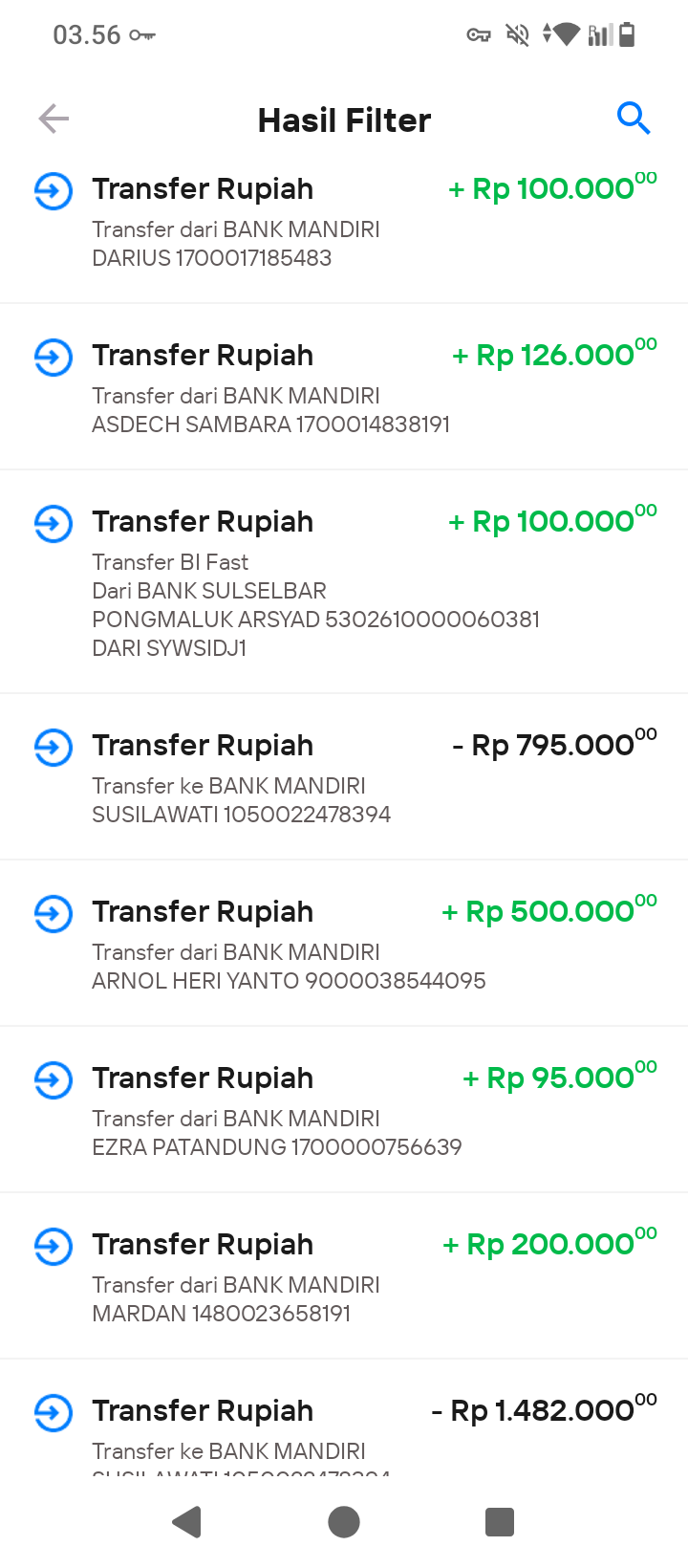
Task: Tap Android home circle button
Action: [x=344, y=1521]
